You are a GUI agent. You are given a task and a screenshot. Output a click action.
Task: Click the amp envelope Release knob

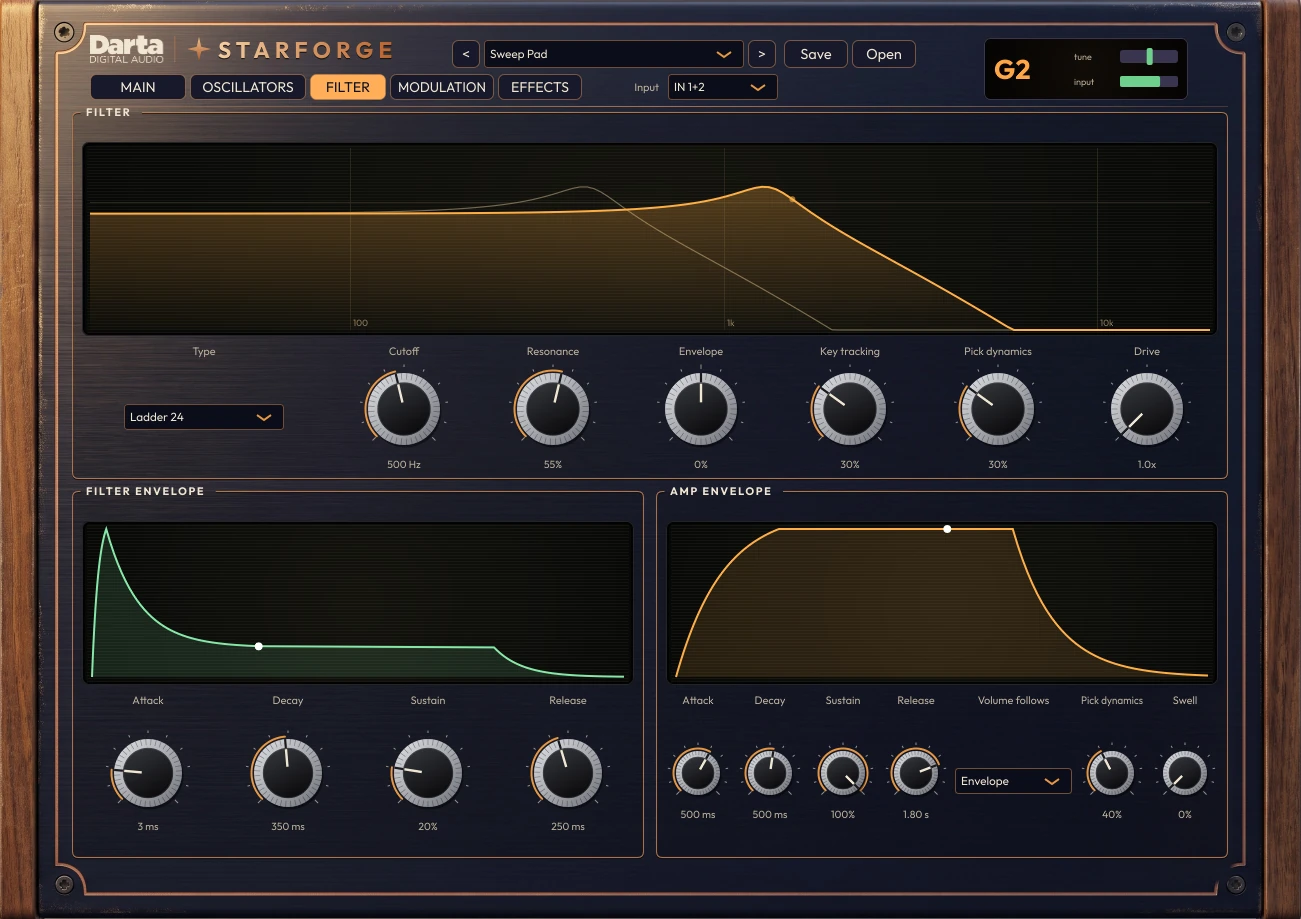[915, 773]
